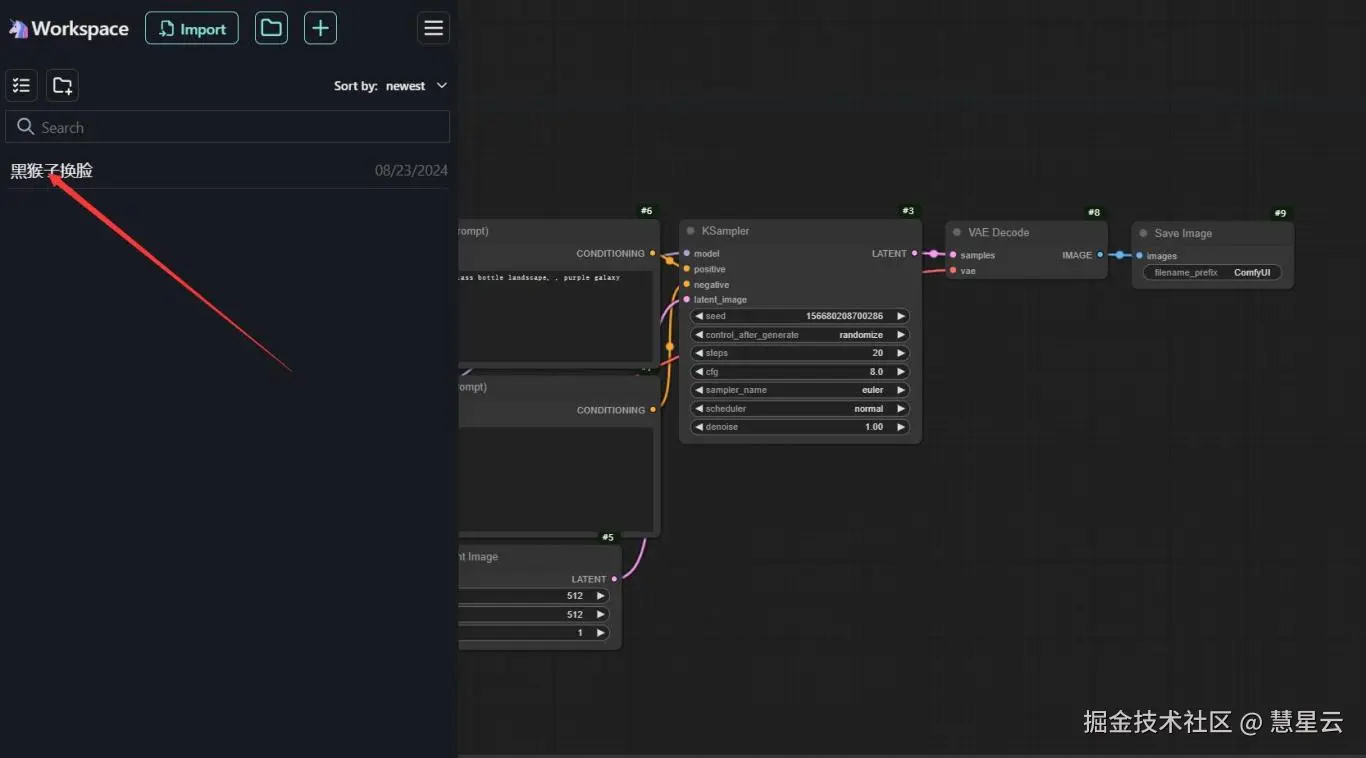
Task: Collapse the KSampler node via its title dot
Action: tap(690, 231)
